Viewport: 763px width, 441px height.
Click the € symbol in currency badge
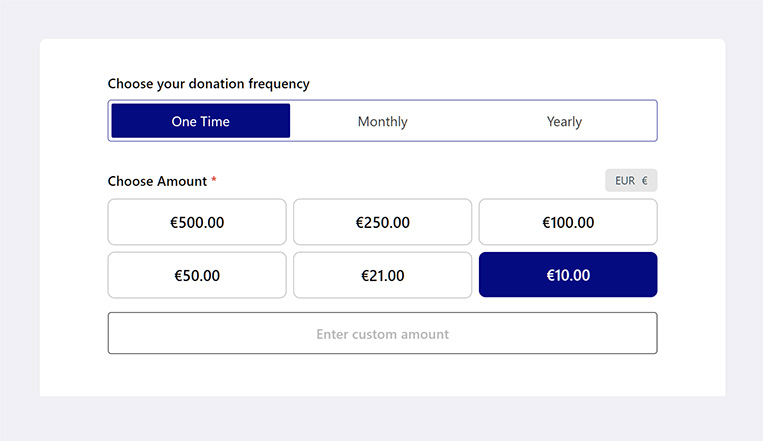pyautogui.click(x=645, y=181)
